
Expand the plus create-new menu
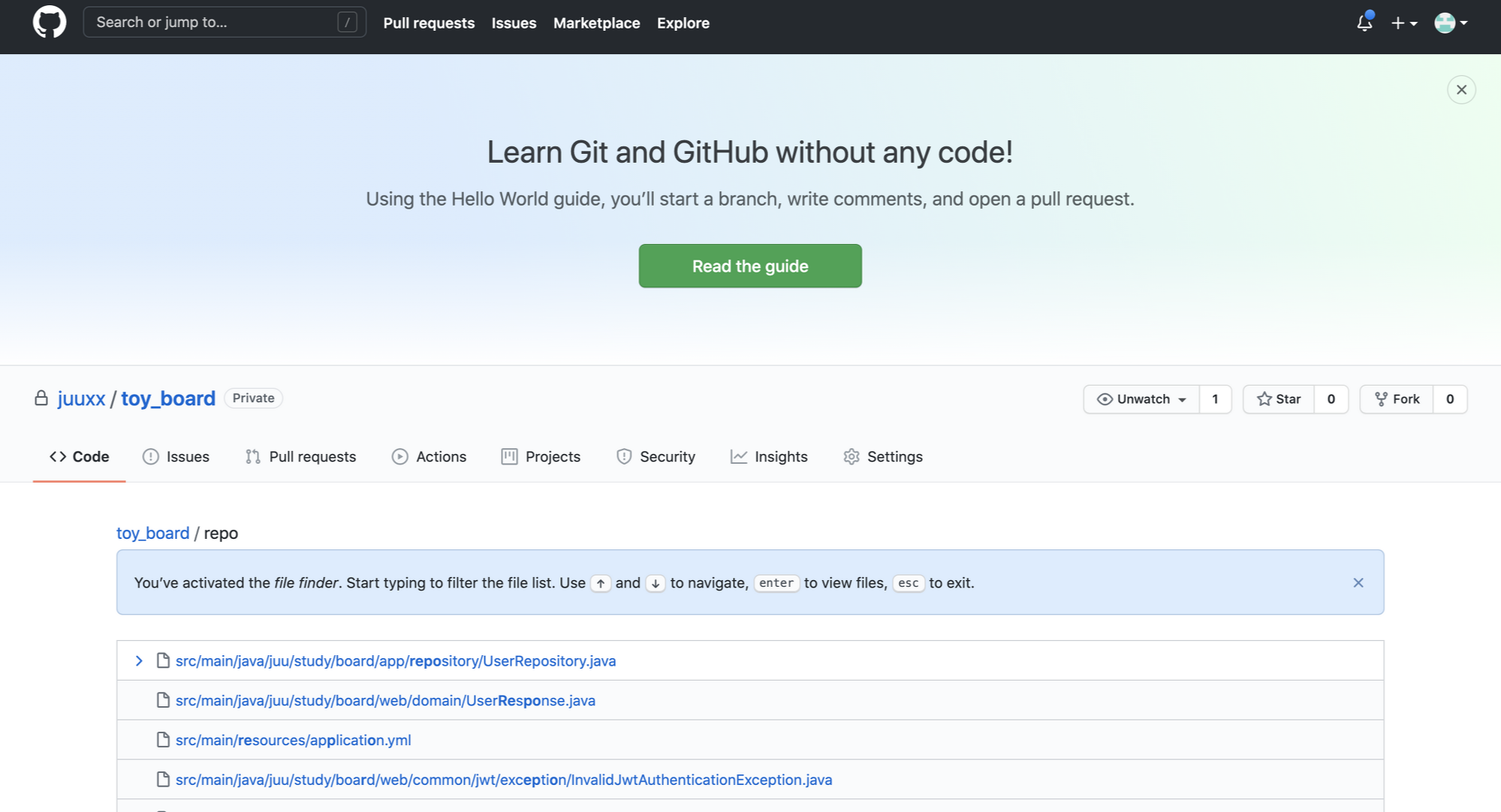click(x=1403, y=23)
